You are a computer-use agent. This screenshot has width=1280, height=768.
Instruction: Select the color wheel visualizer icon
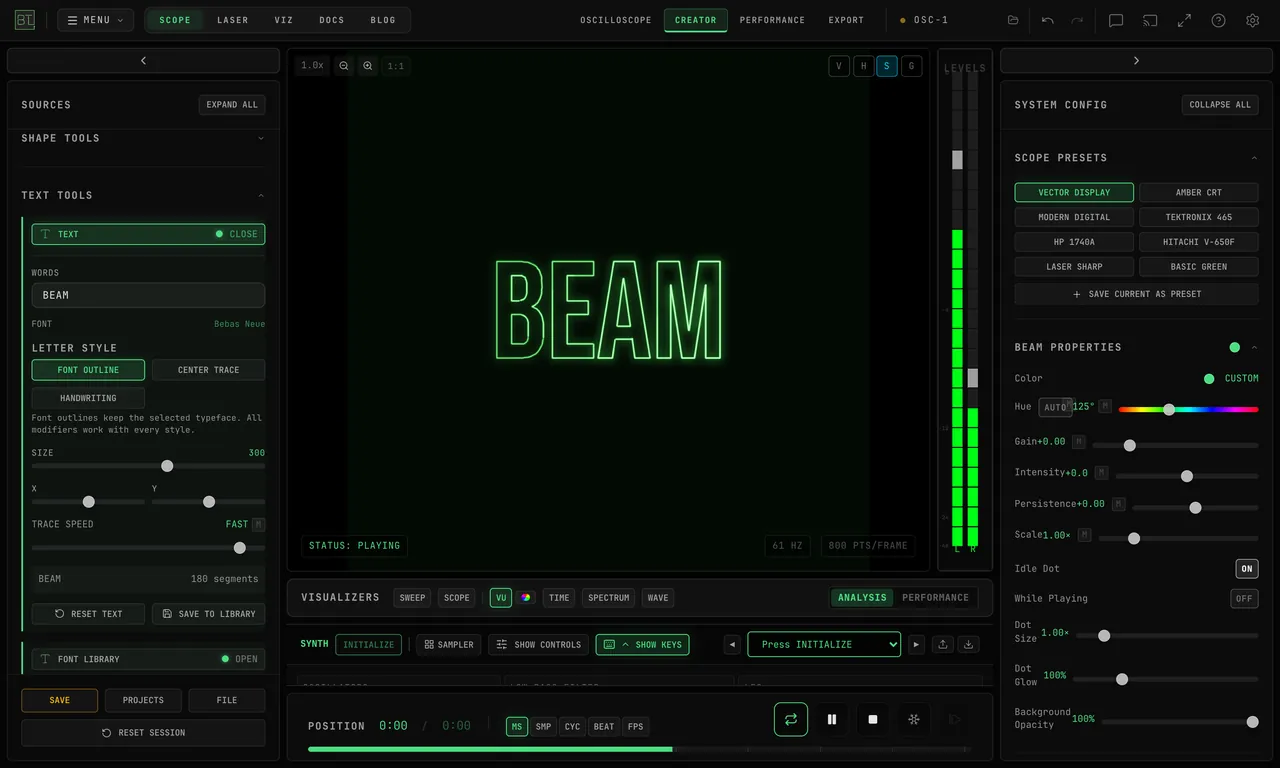pos(526,598)
